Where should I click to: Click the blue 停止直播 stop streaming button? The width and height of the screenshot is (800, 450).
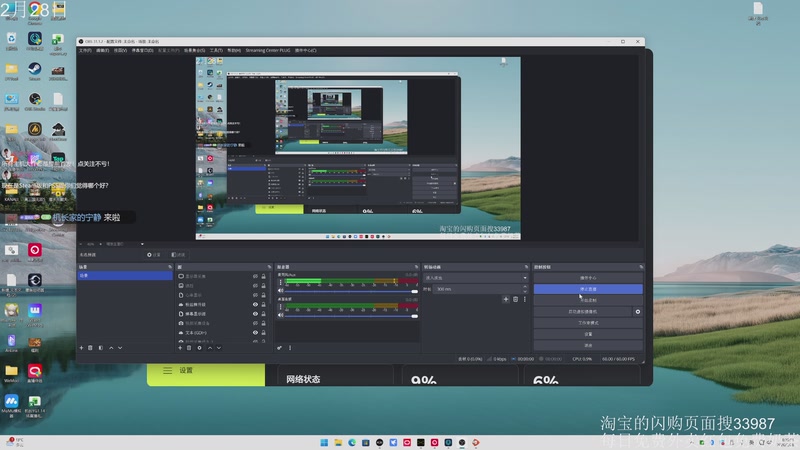tap(588, 289)
